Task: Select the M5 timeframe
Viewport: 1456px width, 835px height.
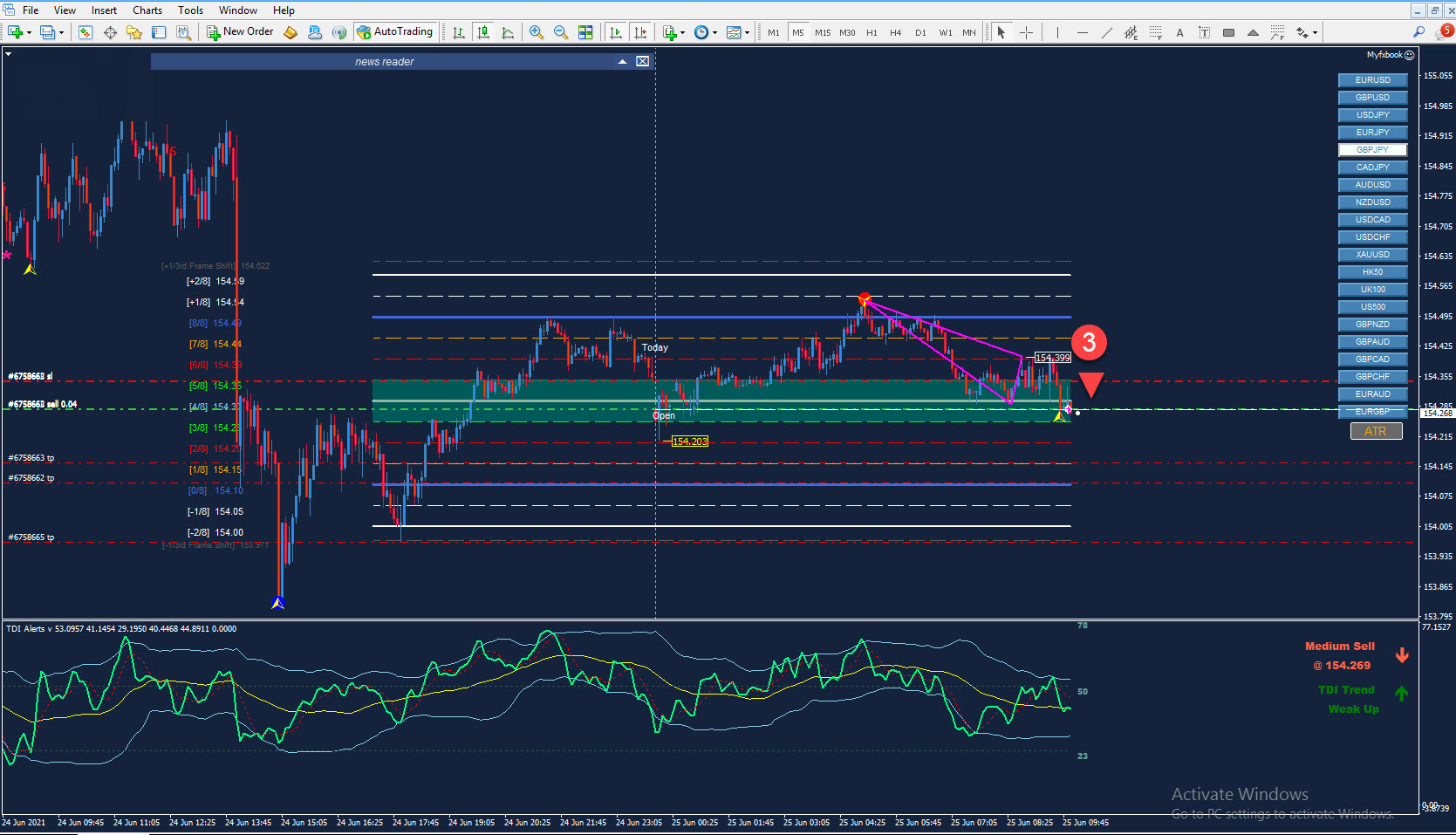Action: [x=798, y=32]
